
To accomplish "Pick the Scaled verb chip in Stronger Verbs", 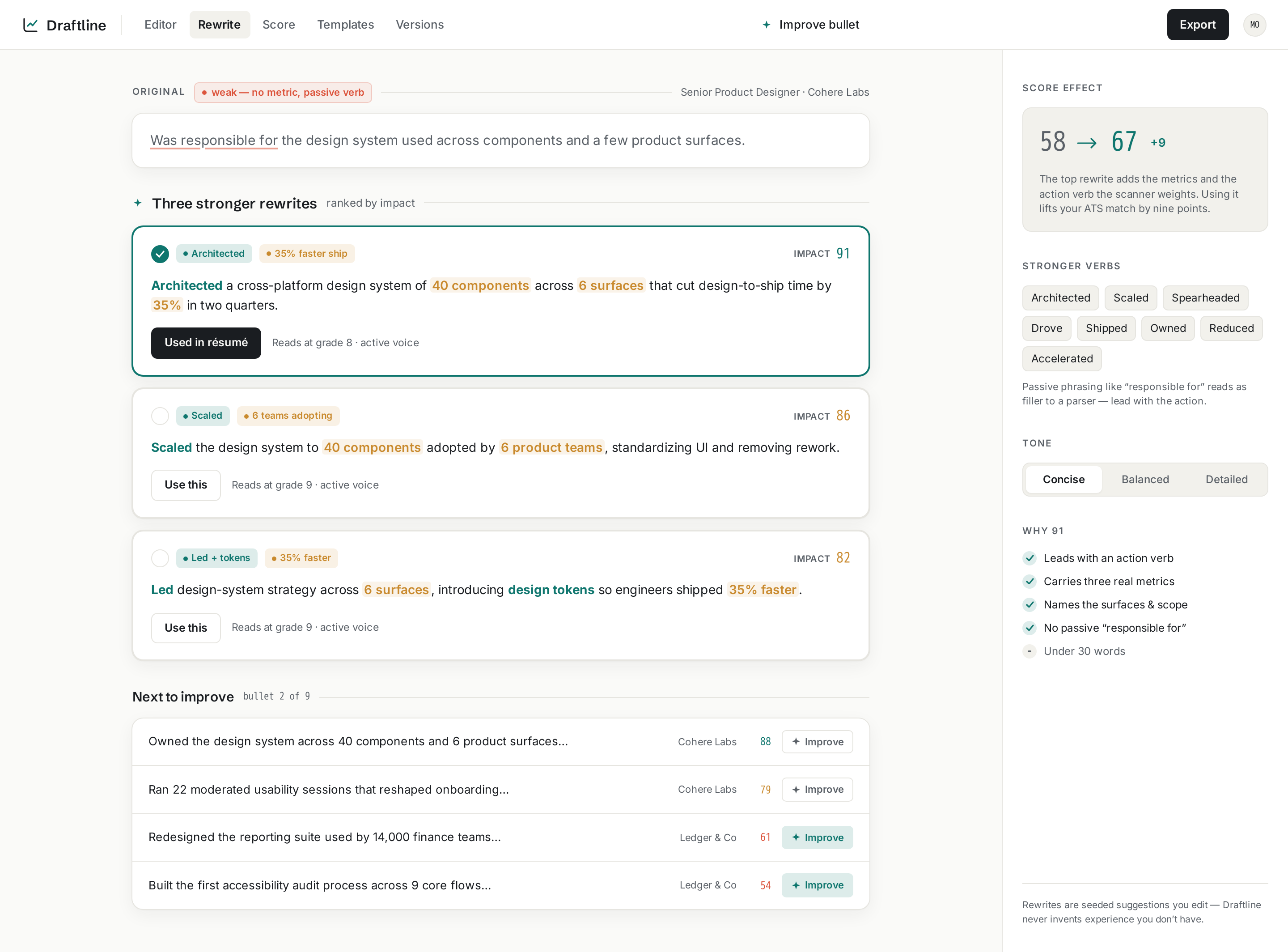I will 1130,298.
